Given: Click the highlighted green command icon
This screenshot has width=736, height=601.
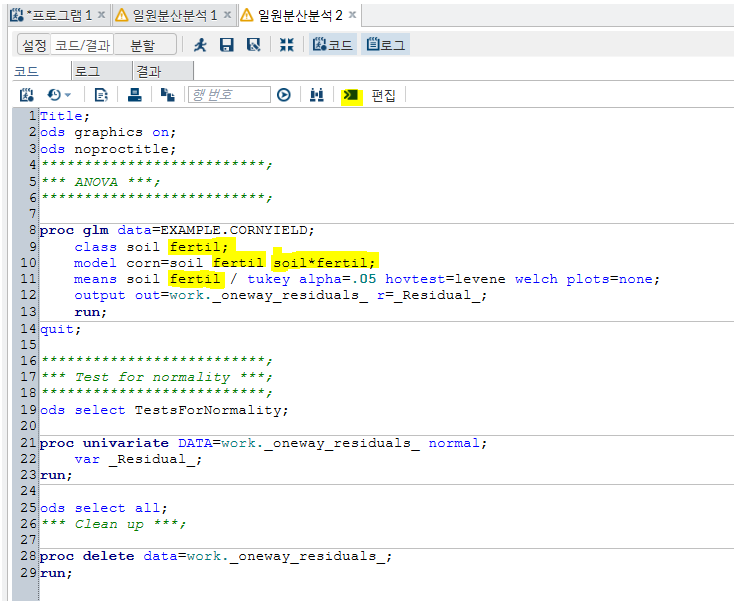Looking at the screenshot, I should pyautogui.click(x=351, y=95).
